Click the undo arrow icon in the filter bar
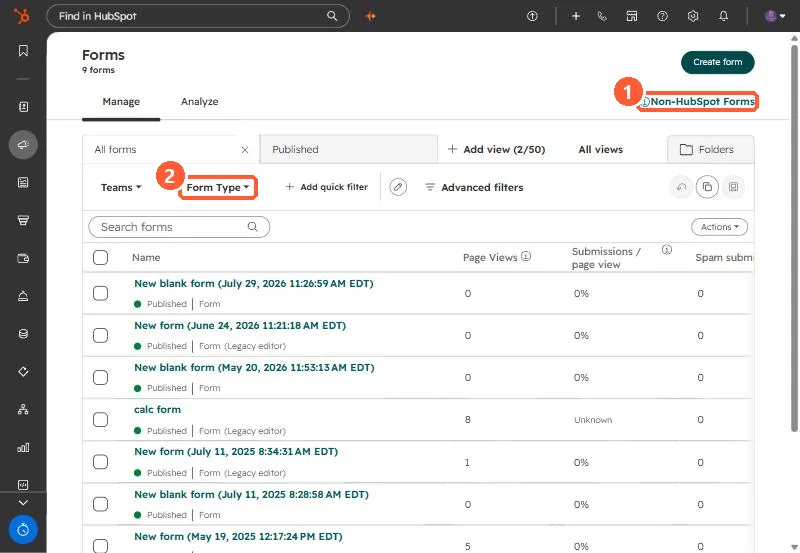This screenshot has height=553, width=800. pyautogui.click(x=681, y=187)
